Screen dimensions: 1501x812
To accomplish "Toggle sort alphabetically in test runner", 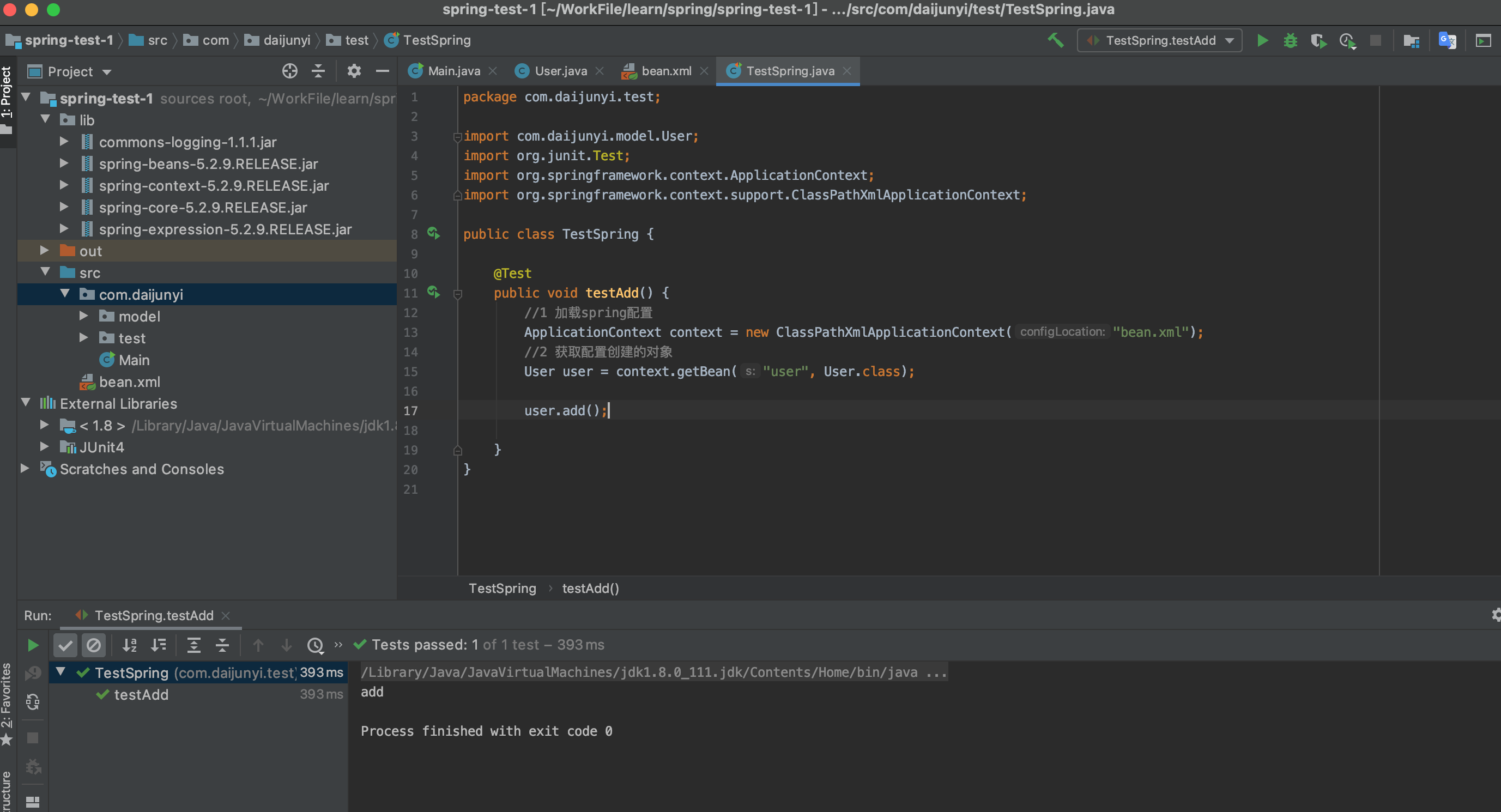I will (129, 645).
